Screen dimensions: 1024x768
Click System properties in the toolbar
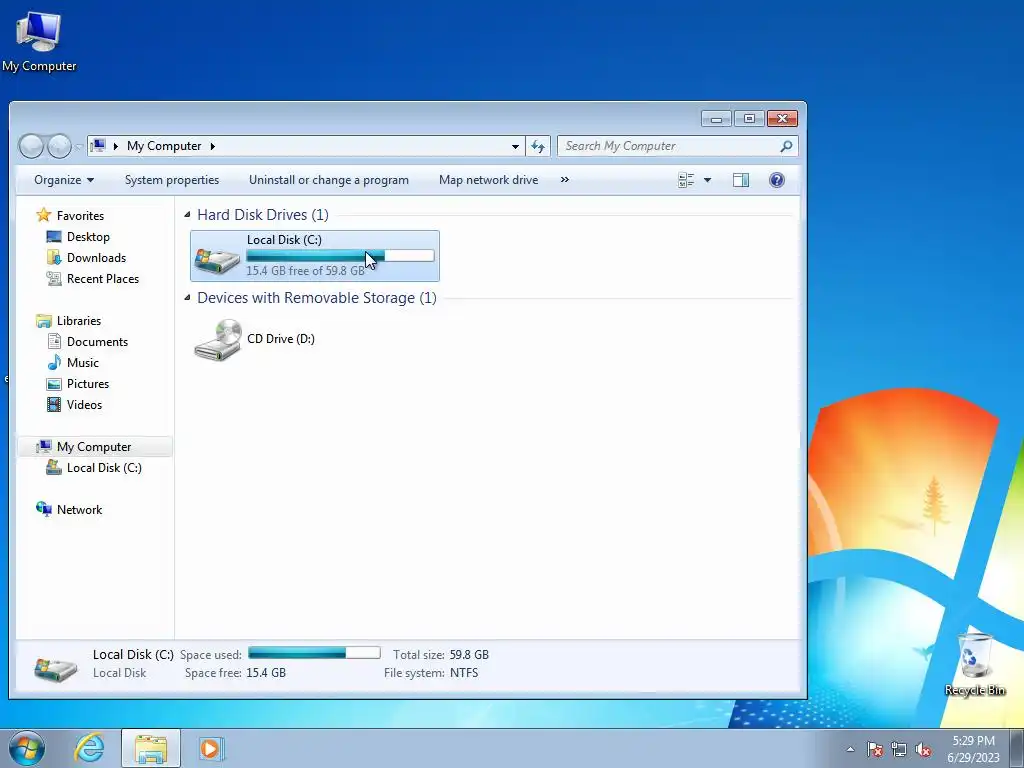[172, 180]
